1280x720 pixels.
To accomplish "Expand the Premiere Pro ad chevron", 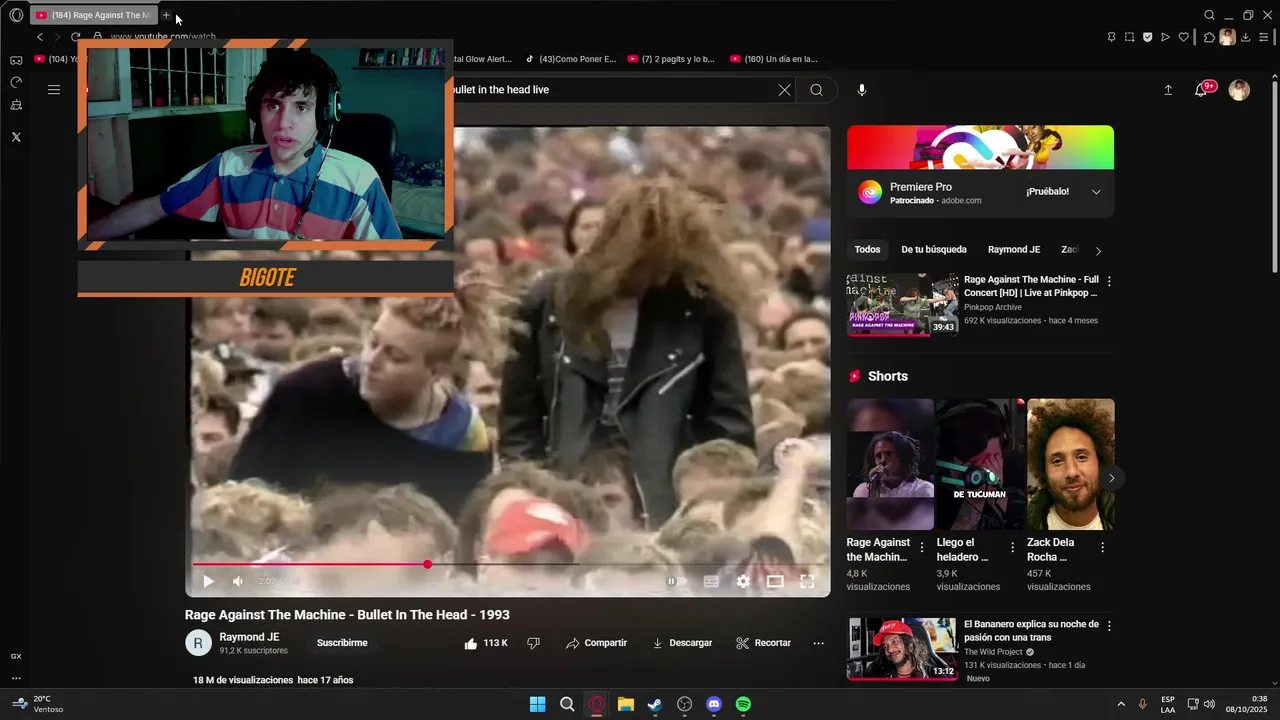I will 1096,192.
